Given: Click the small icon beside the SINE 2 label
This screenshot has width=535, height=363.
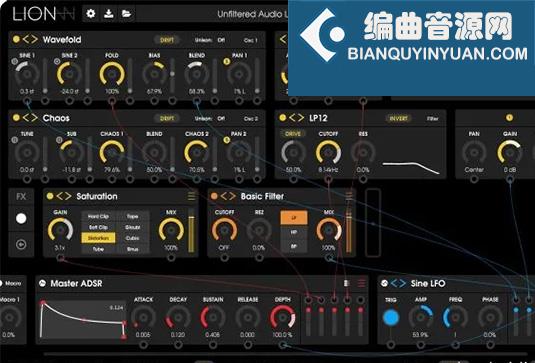Looking at the screenshot, I should pyautogui.click(x=57, y=61).
